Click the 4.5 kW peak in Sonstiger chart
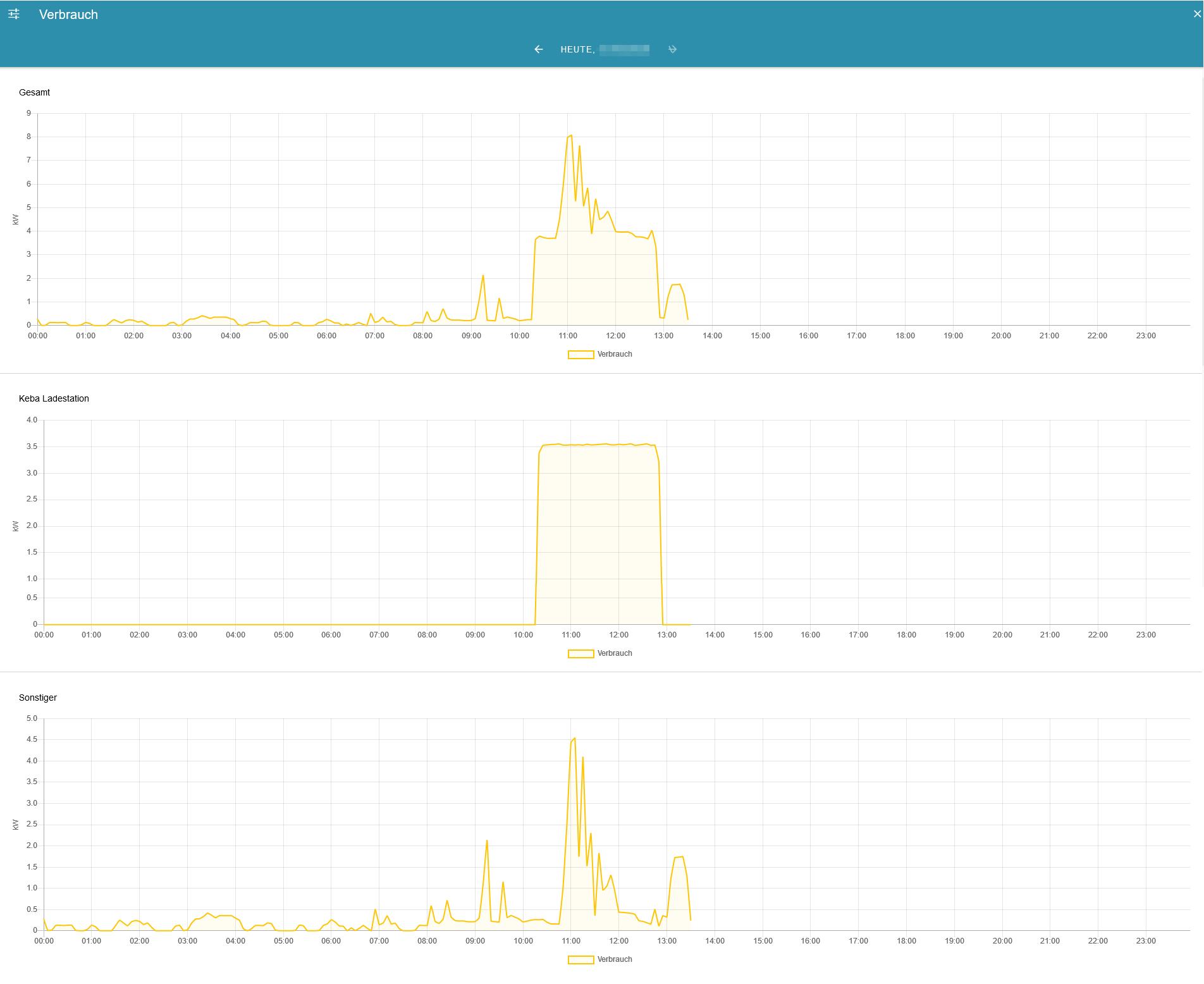 pyautogui.click(x=574, y=738)
